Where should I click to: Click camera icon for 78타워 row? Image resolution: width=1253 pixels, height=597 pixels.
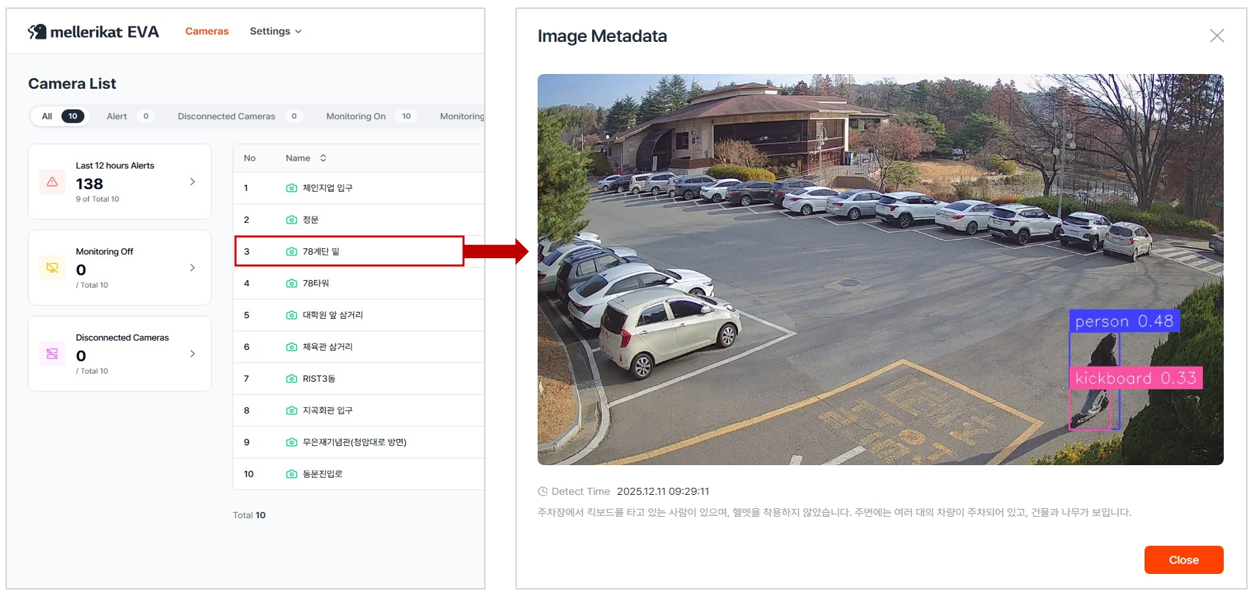pyautogui.click(x=291, y=284)
